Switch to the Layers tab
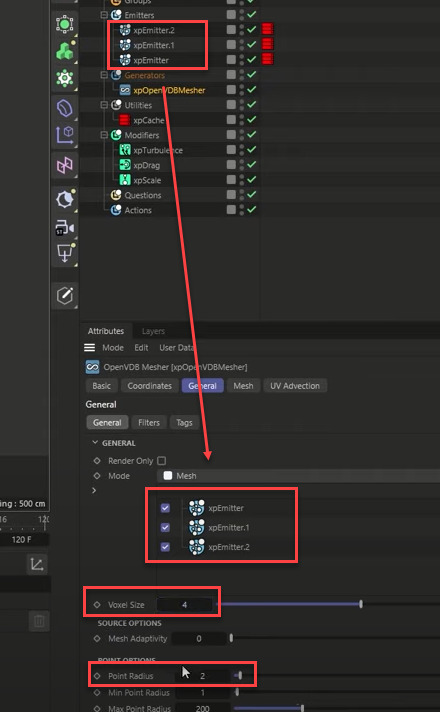 [x=153, y=331]
